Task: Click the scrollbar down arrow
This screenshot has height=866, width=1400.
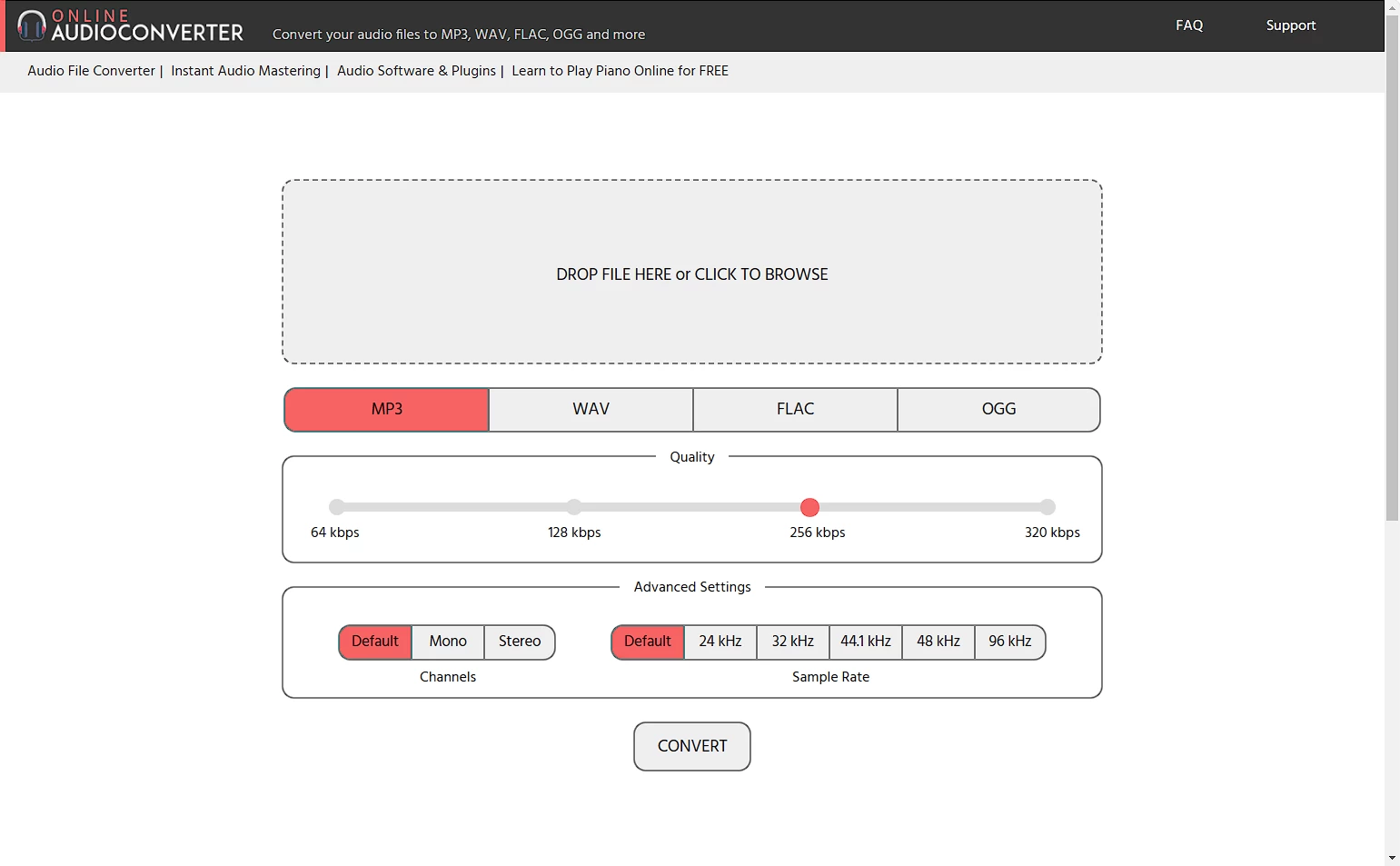Action: (1392, 859)
